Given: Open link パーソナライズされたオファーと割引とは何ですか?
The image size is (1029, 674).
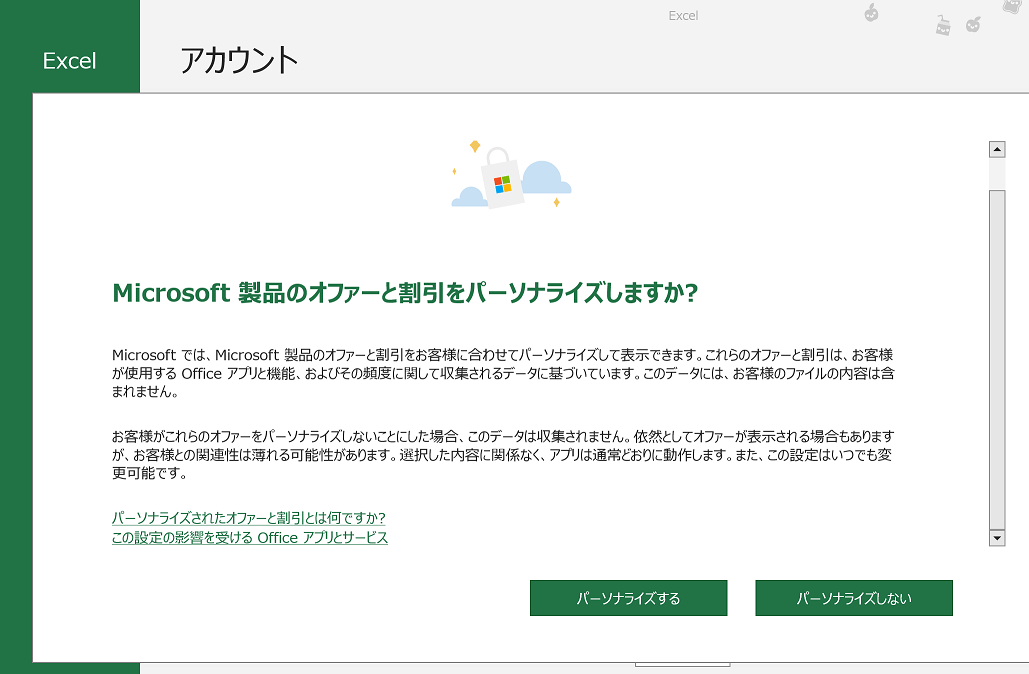Looking at the screenshot, I should pyautogui.click(x=249, y=518).
